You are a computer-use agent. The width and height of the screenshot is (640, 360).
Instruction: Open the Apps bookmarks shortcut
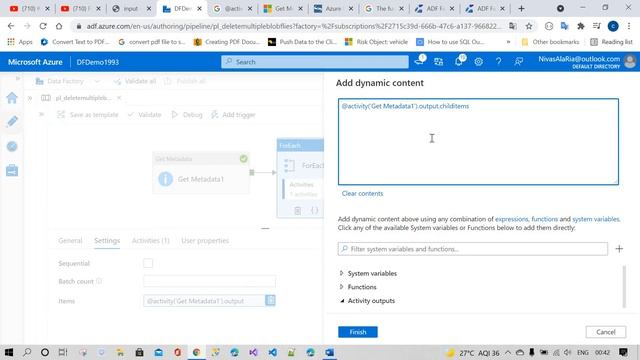[20, 42]
